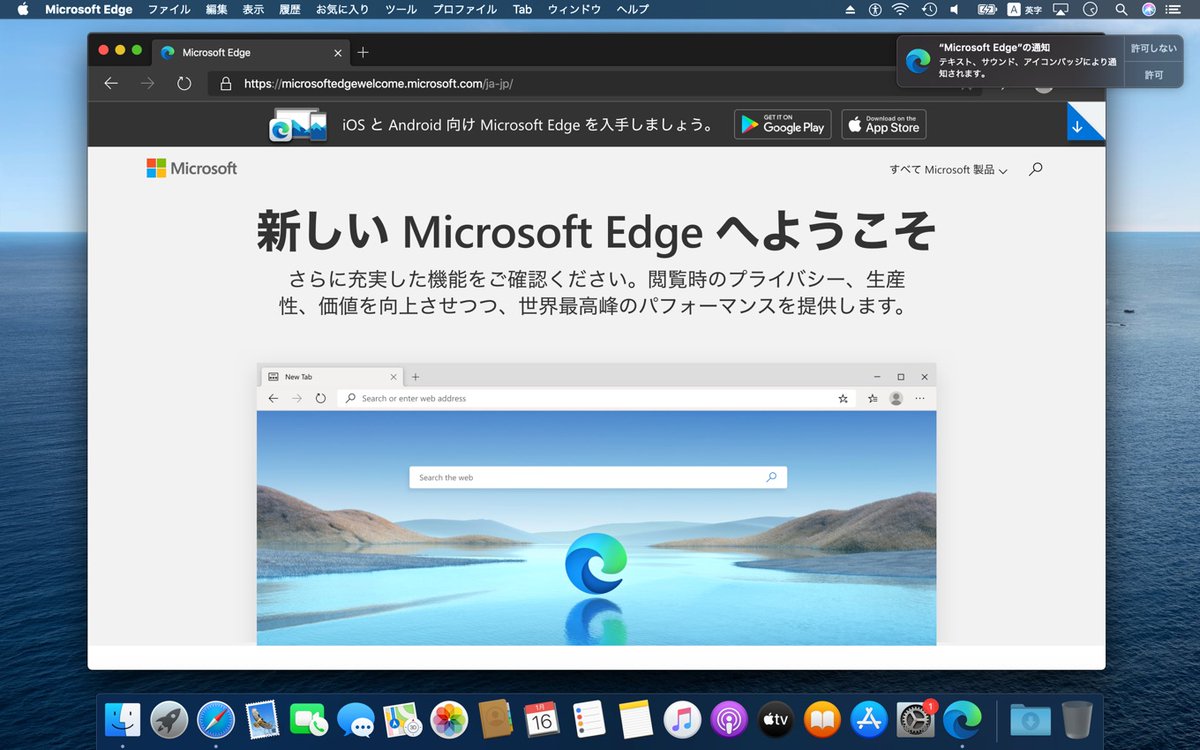Viewport: 1200px width, 750px height.
Task: Open the お気に入り menu
Action: 342,9
